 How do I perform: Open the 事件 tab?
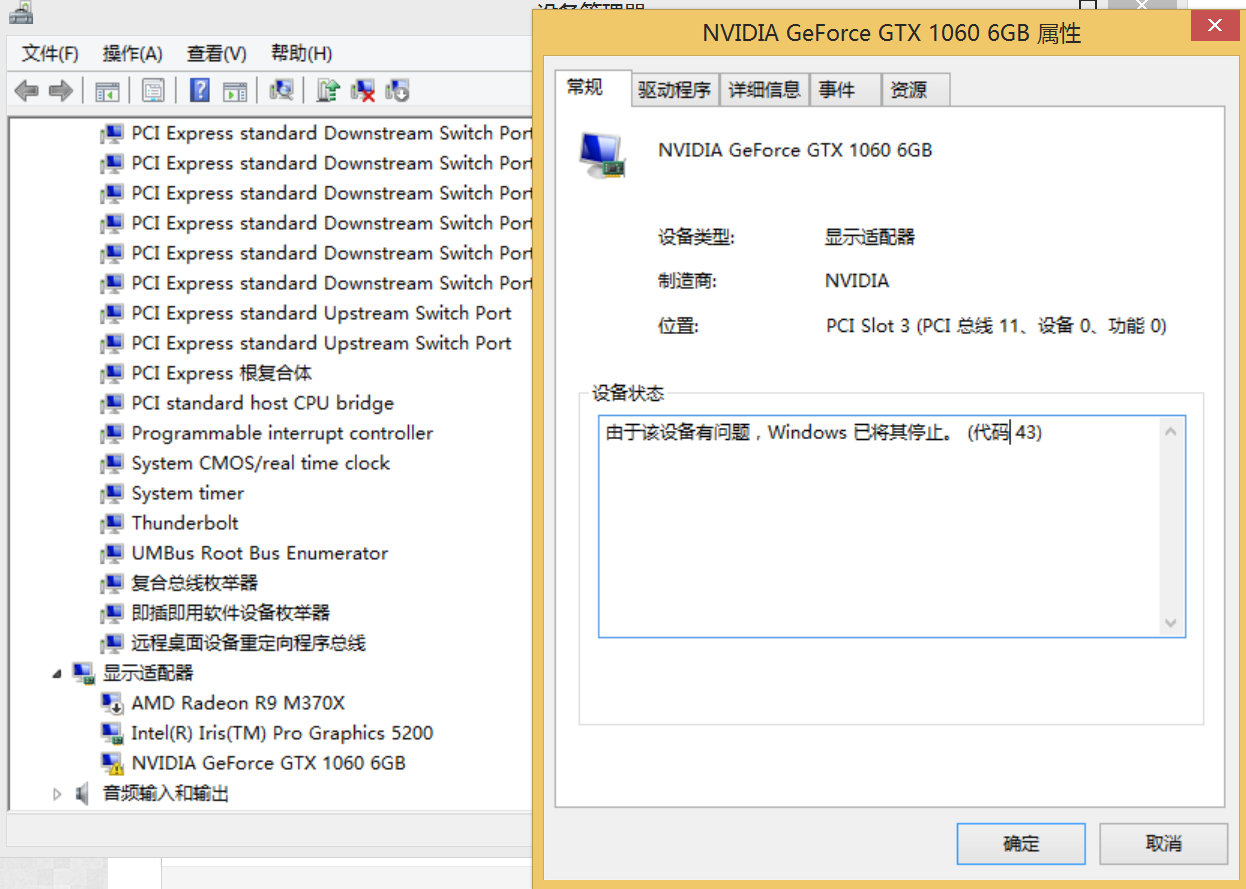pyautogui.click(x=845, y=90)
